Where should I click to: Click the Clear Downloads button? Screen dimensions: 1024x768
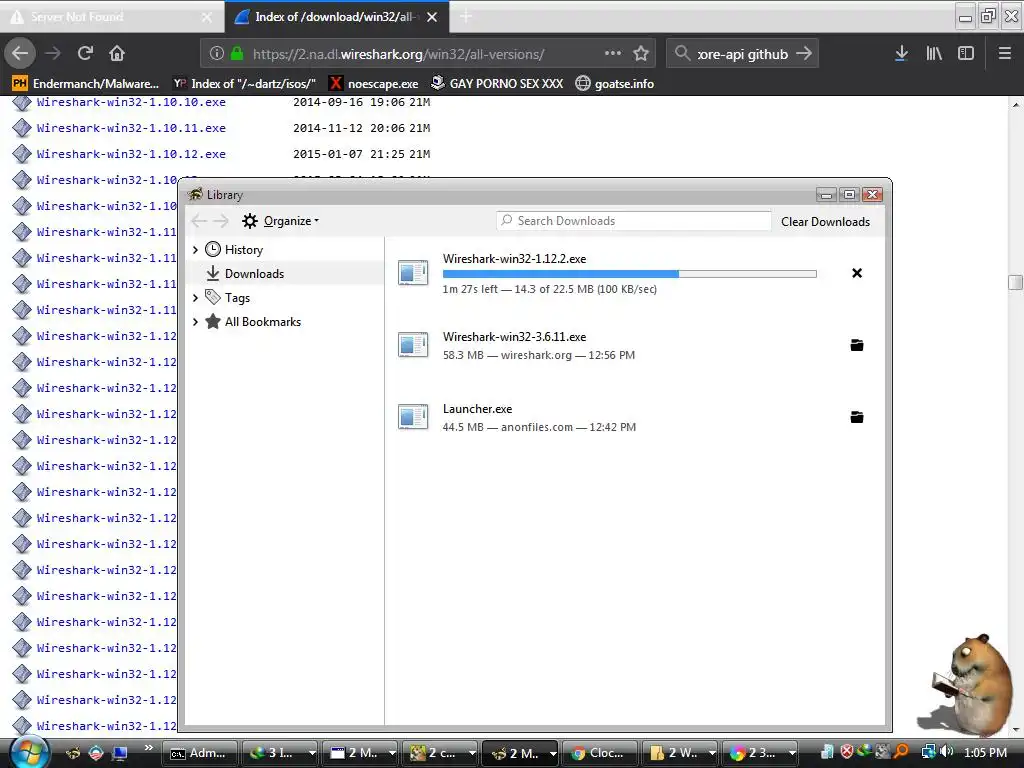[x=825, y=222]
